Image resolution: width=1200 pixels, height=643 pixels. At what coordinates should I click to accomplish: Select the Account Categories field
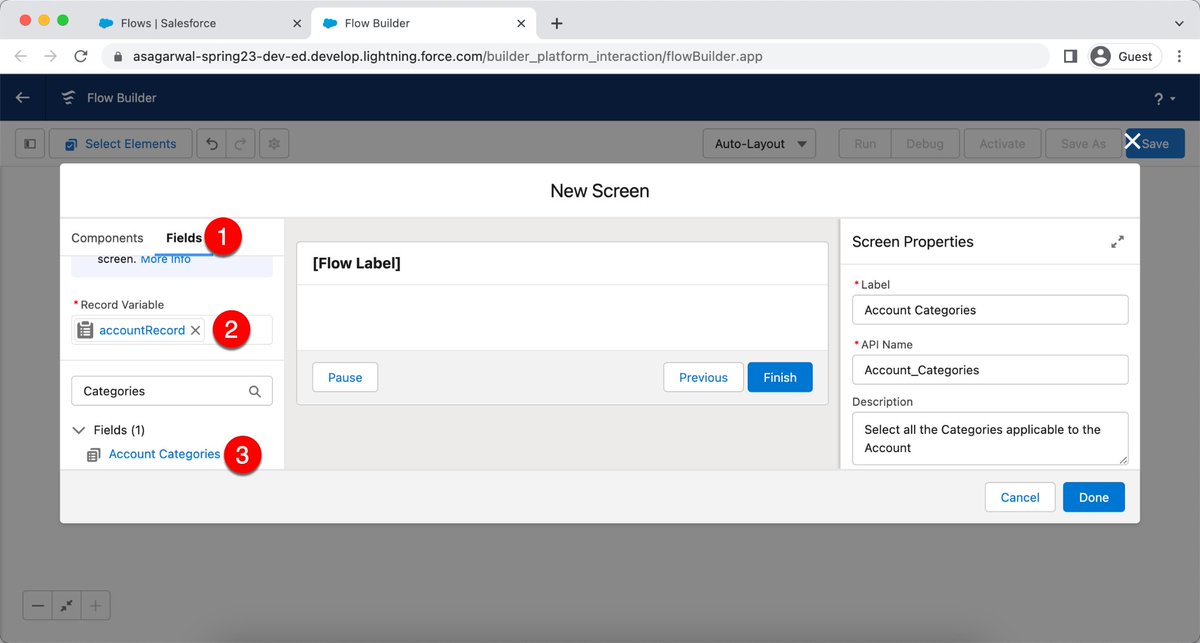click(164, 454)
